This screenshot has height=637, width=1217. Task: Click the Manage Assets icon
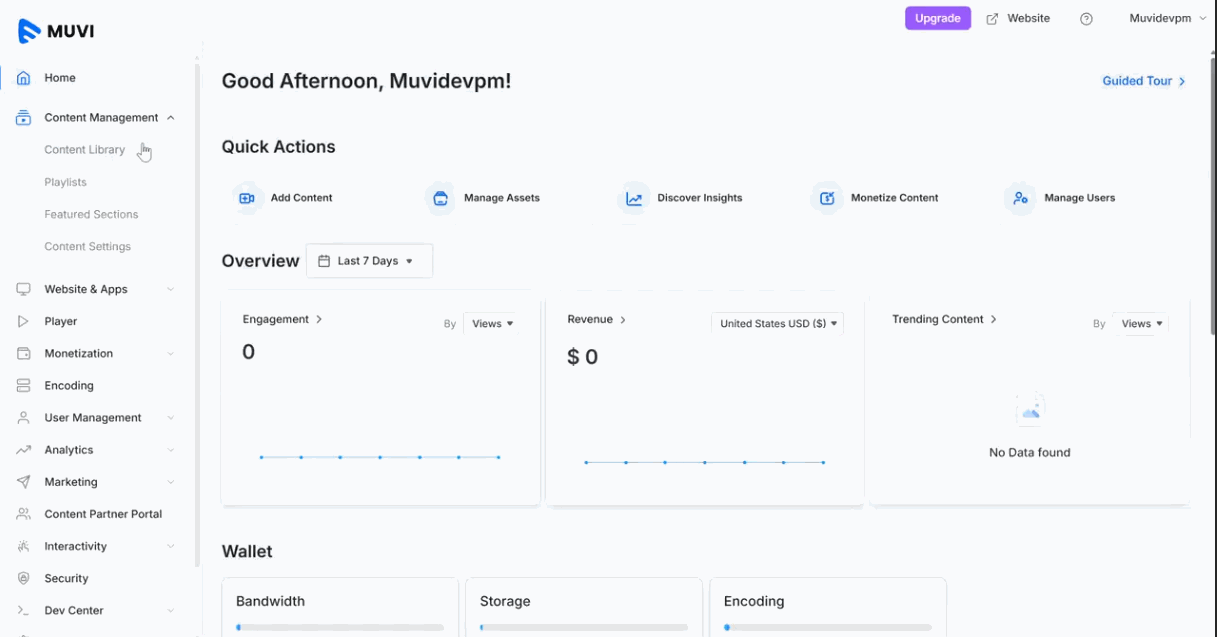pos(440,198)
